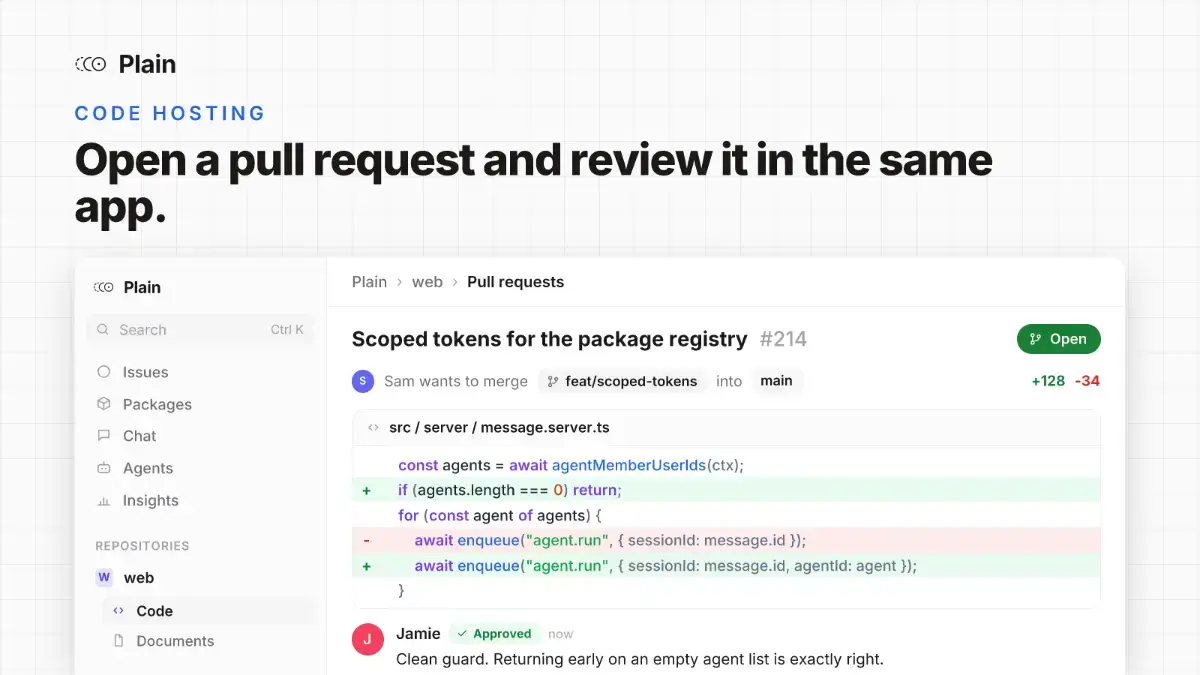Click the Open pull request status button
Viewport: 1200px width, 675px height.
tap(1059, 339)
